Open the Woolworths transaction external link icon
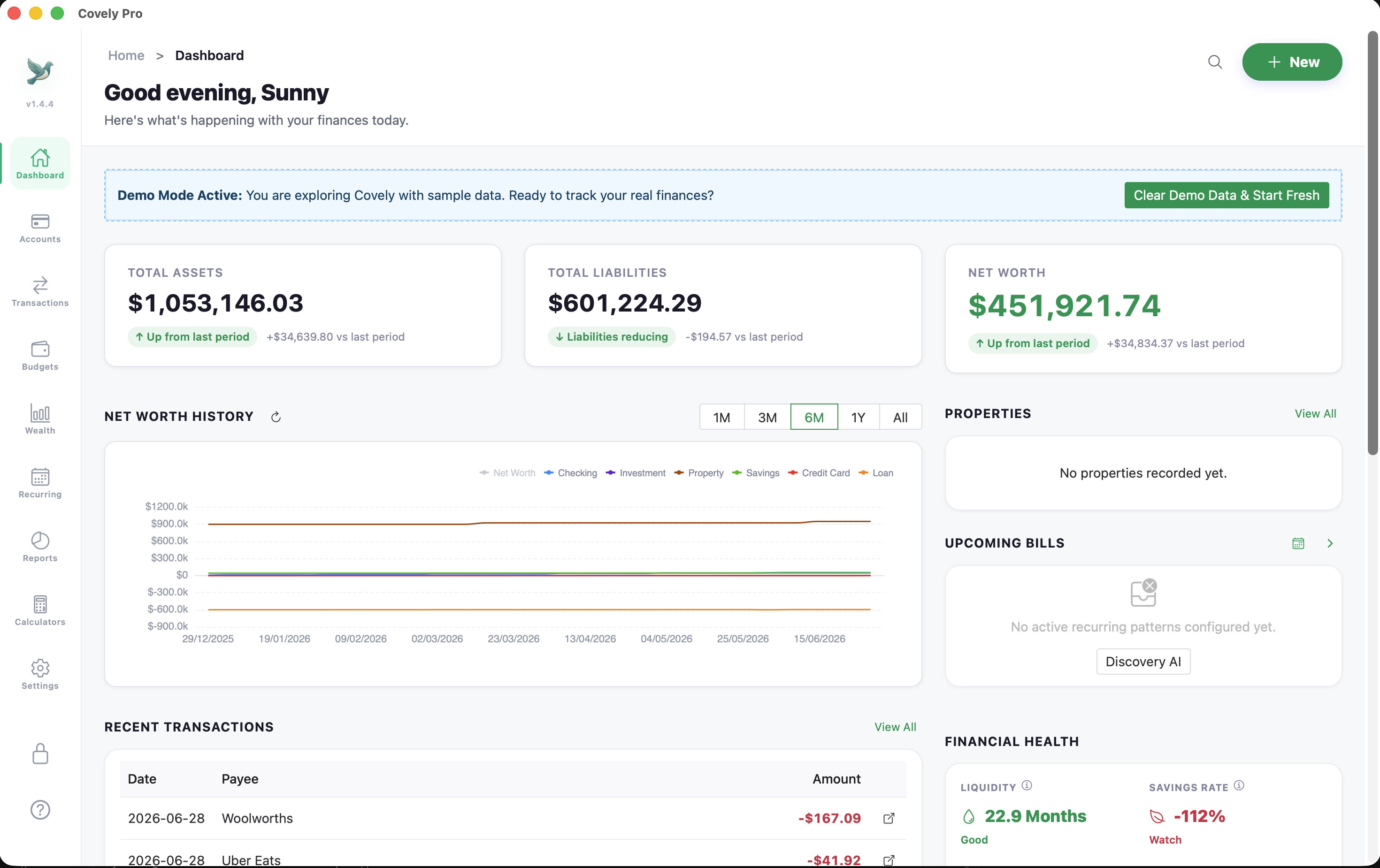This screenshot has width=1380, height=868. click(888, 818)
